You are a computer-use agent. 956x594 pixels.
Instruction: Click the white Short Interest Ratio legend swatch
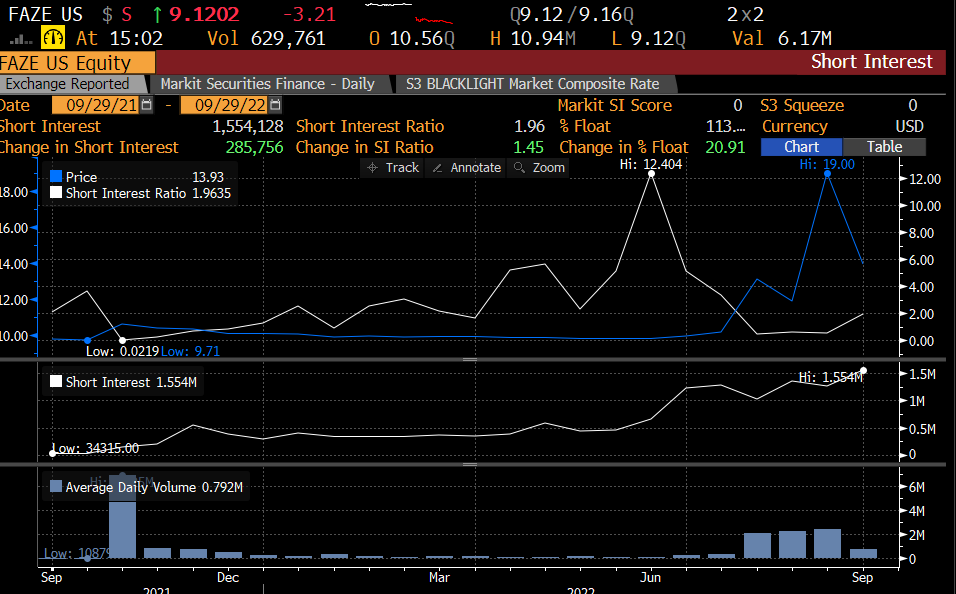pyautogui.click(x=56, y=193)
